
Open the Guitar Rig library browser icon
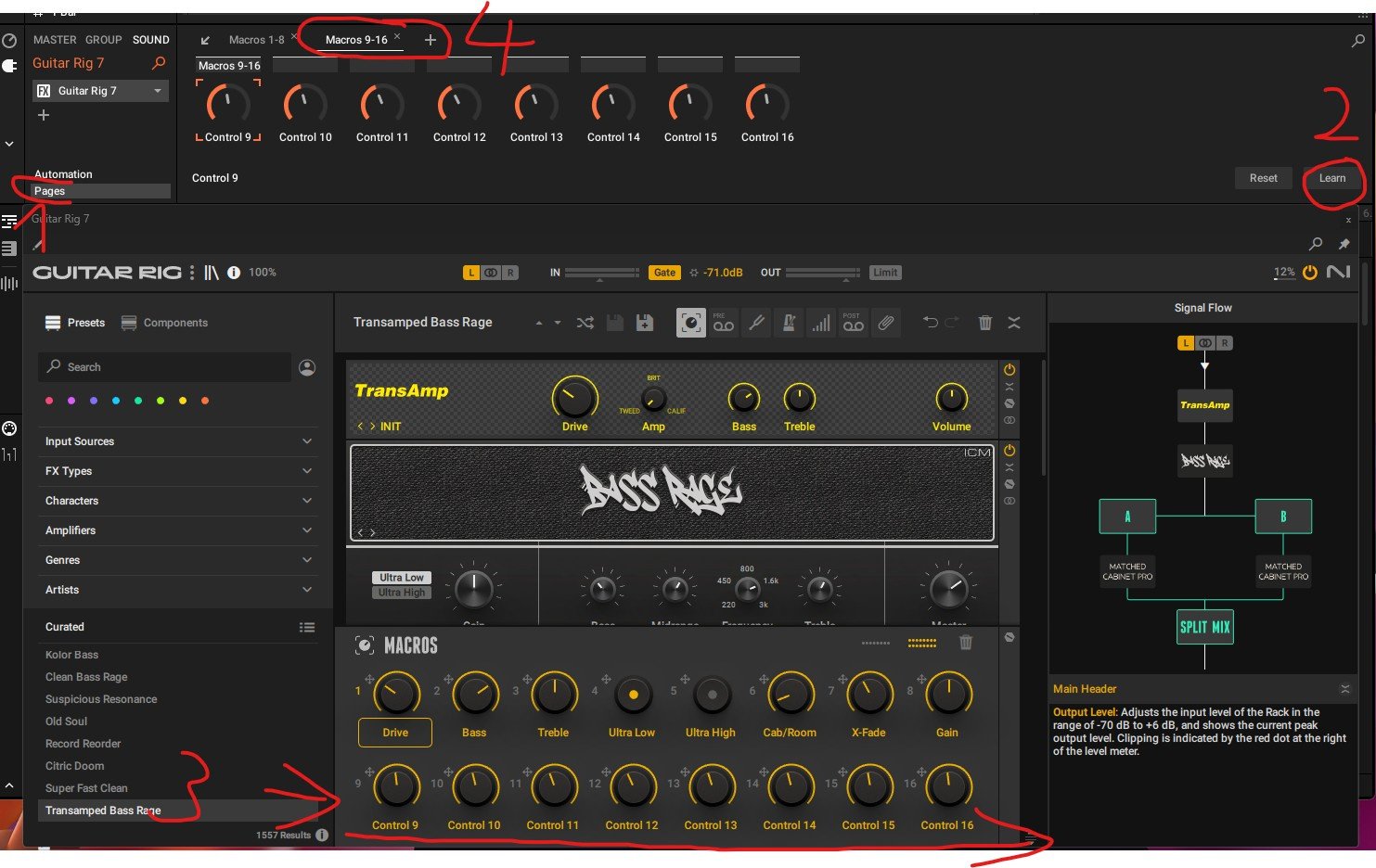pyautogui.click(x=212, y=273)
